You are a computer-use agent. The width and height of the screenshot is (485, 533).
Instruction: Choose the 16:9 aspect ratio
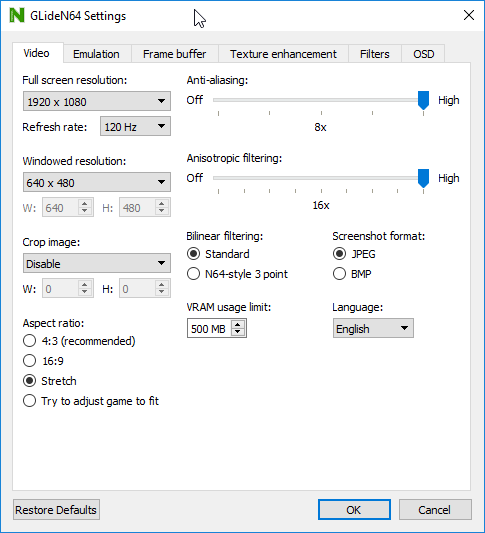(43, 361)
